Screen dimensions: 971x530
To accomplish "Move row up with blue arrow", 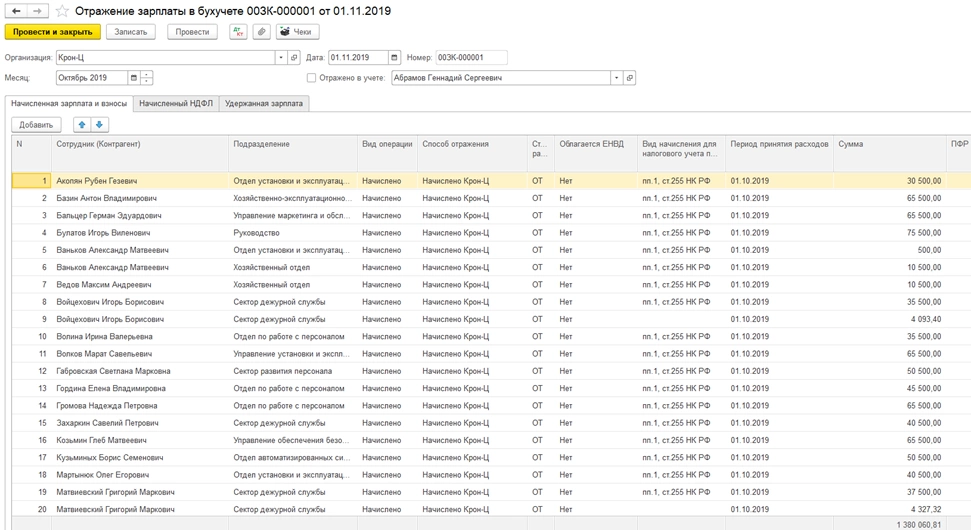I will coord(82,125).
